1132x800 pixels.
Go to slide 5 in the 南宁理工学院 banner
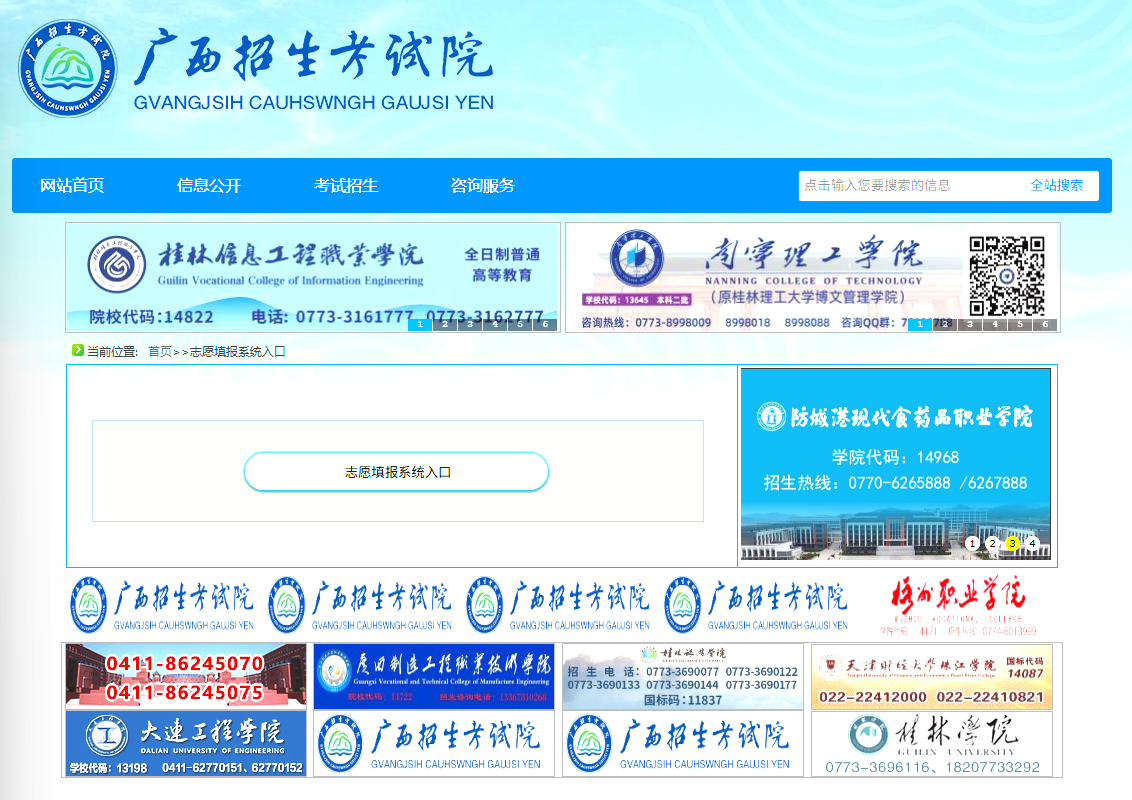pos(1020,324)
